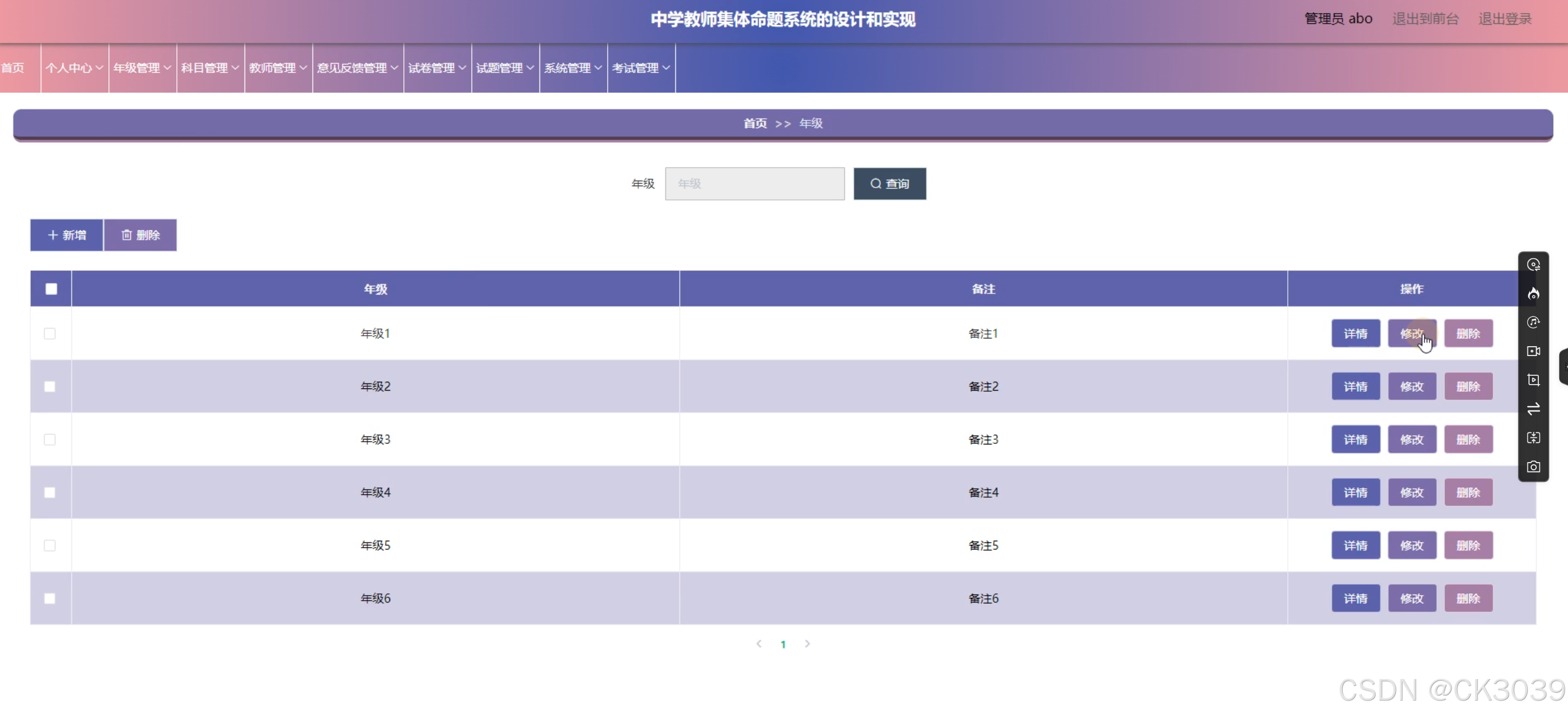The image size is (1568, 717).
Task: Open the 系统管理 menu item
Action: click(x=573, y=68)
